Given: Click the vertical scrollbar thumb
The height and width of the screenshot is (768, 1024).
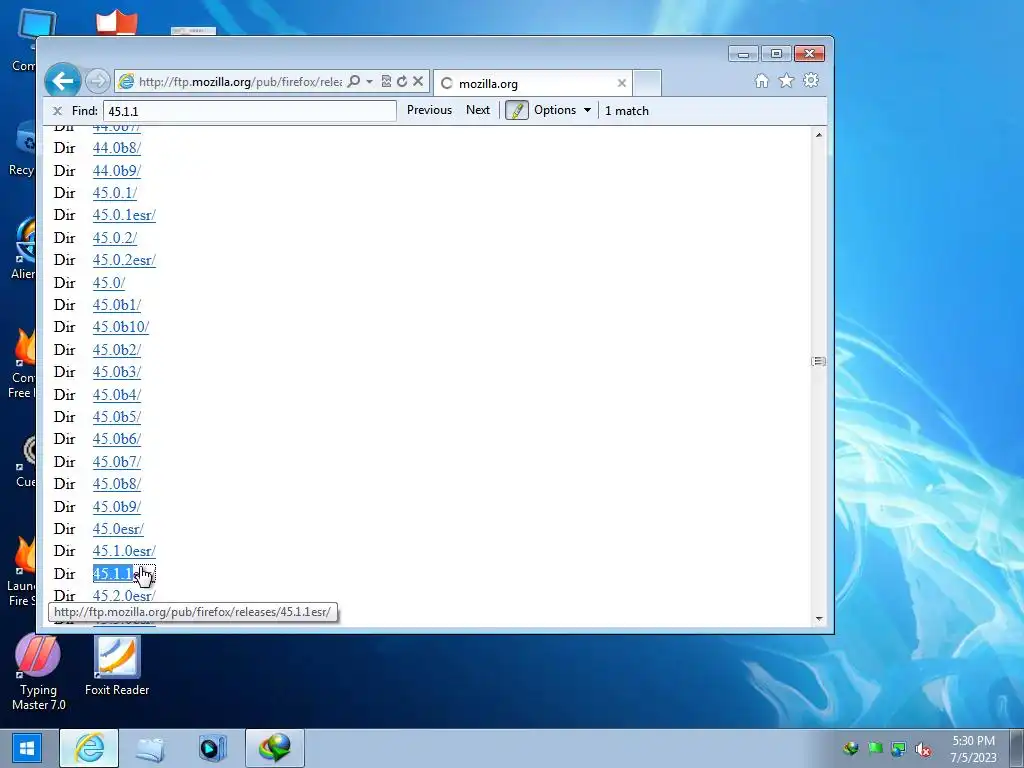Looking at the screenshot, I should click(x=819, y=361).
